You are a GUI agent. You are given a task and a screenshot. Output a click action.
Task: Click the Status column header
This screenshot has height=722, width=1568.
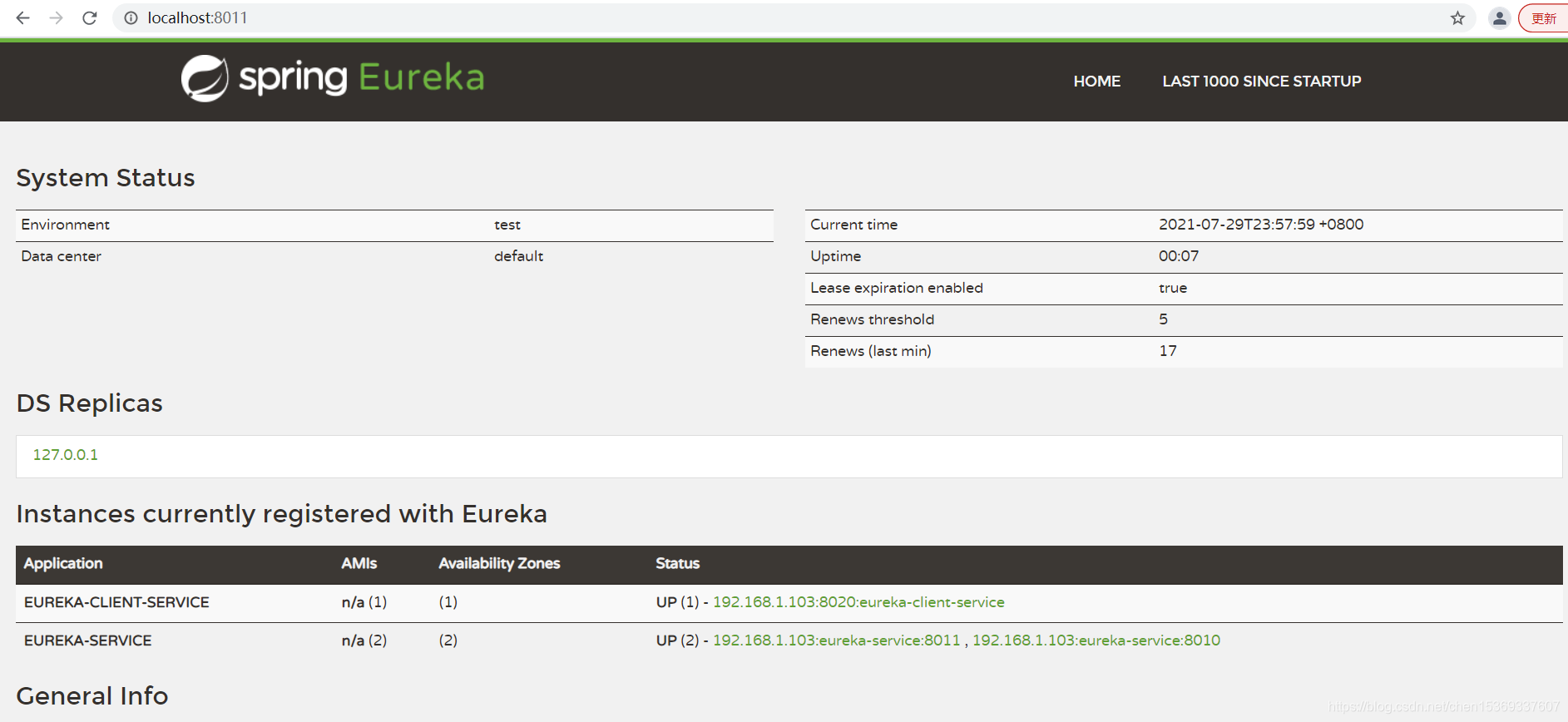pyautogui.click(x=677, y=563)
